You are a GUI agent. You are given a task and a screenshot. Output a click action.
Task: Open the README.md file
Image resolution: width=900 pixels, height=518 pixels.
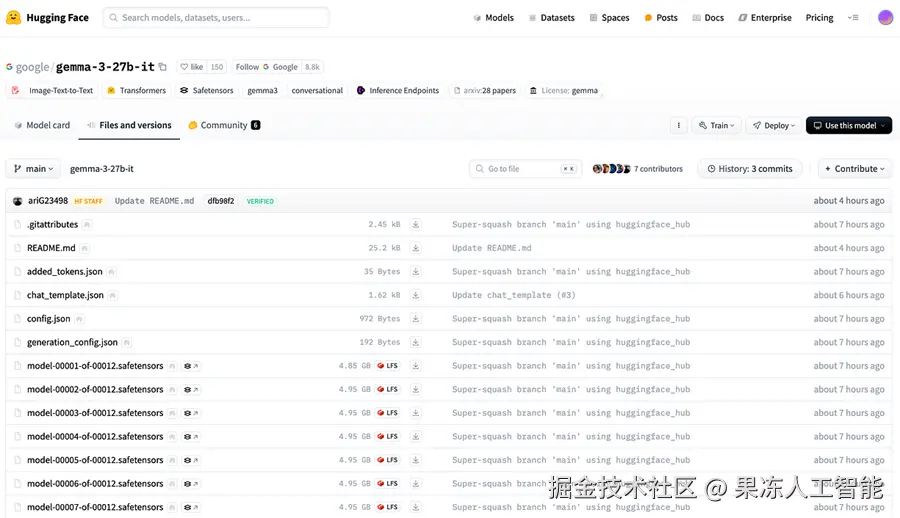(51, 248)
